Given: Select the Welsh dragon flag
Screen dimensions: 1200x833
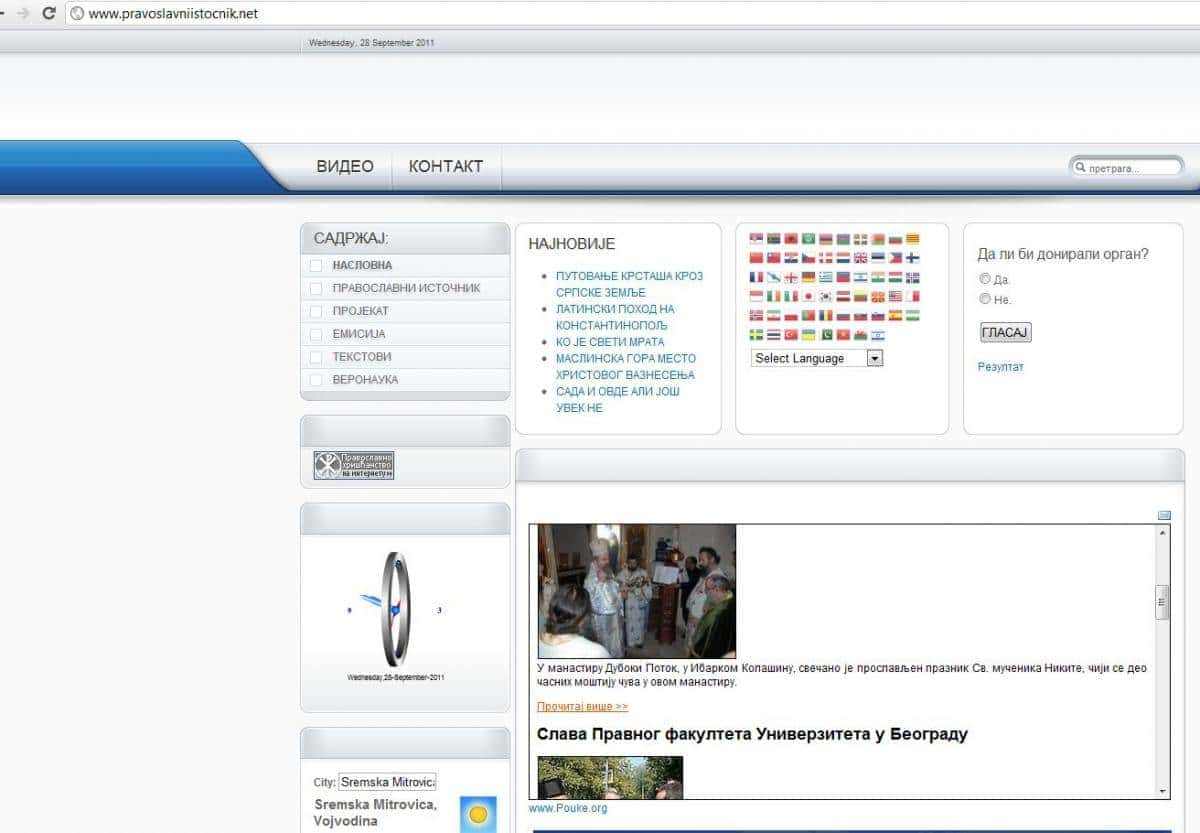Looking at the screenshot, I should pyautogui.click(x=861, y=334).
